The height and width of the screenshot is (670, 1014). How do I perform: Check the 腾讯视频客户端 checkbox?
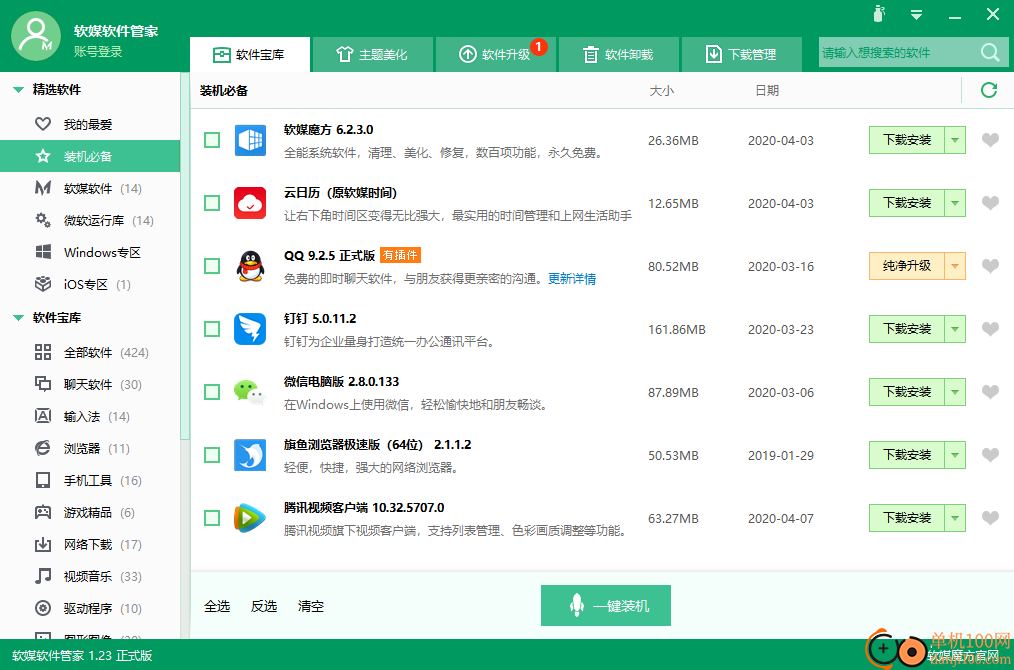[212, 518]
